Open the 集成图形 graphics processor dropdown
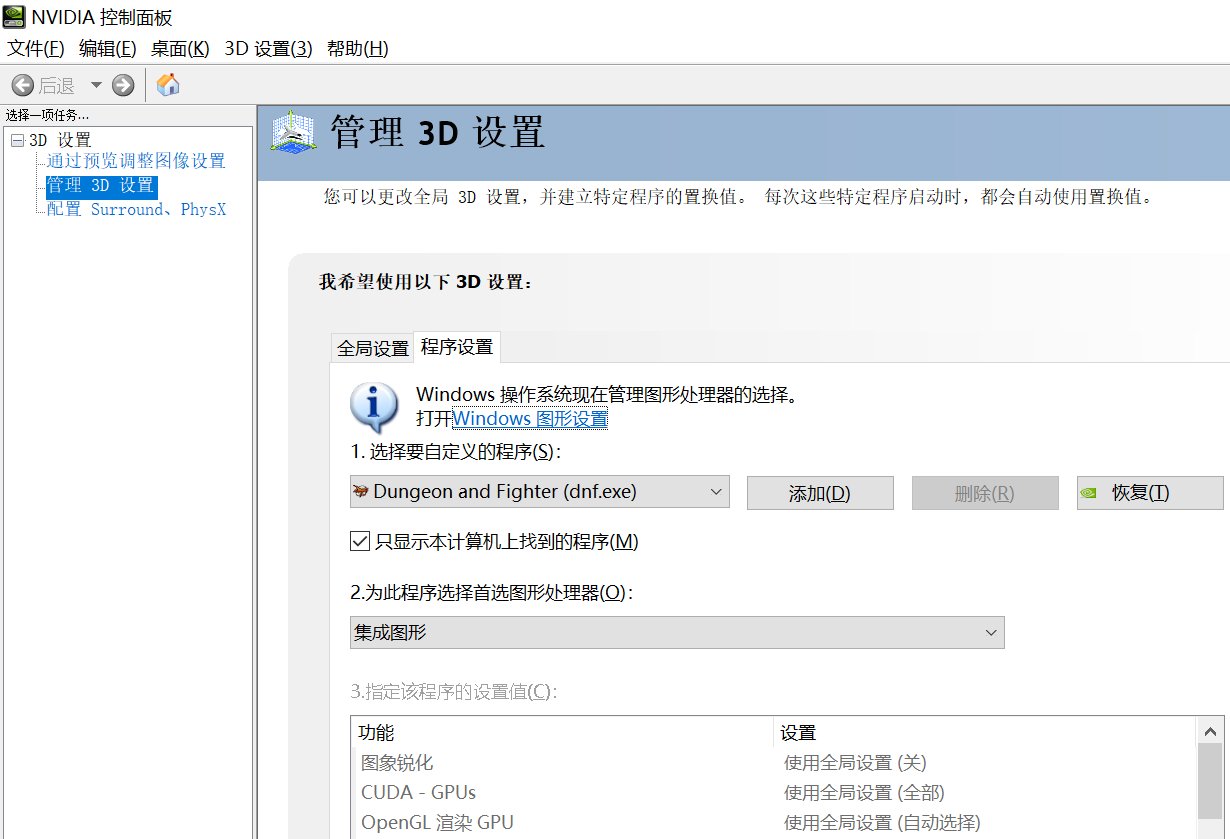 [677, 632]
